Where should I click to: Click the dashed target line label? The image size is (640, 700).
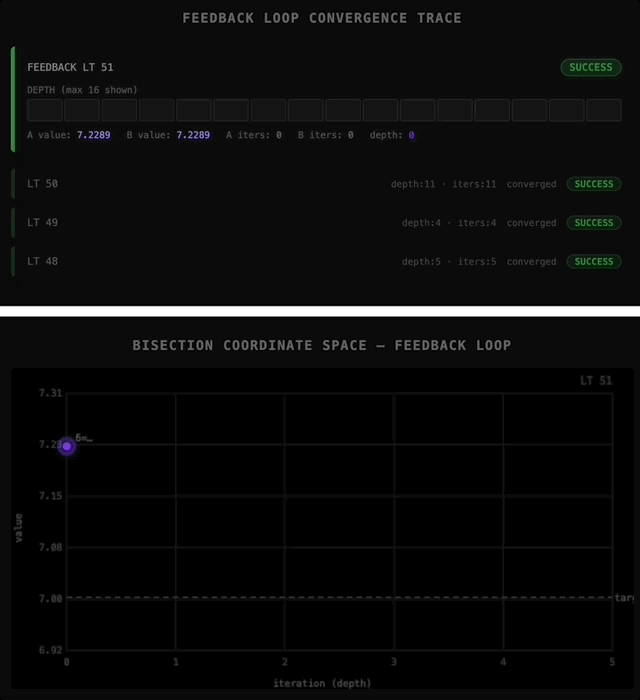click(x=624, y=598)
